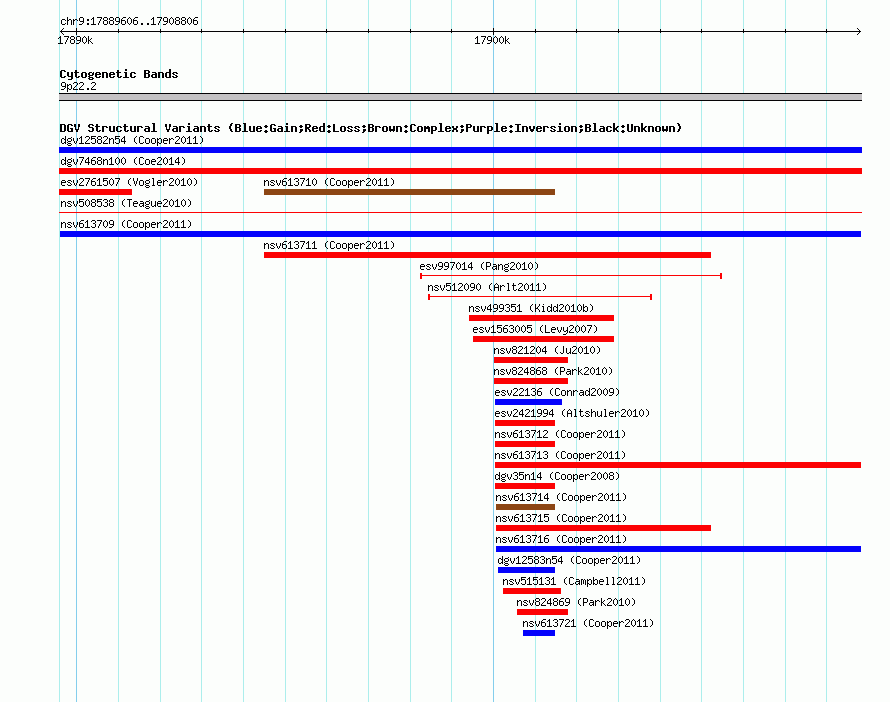
Task: Select the brown nsv613710 complex bar
Action: pyautogui.click(x=409, y=192)
